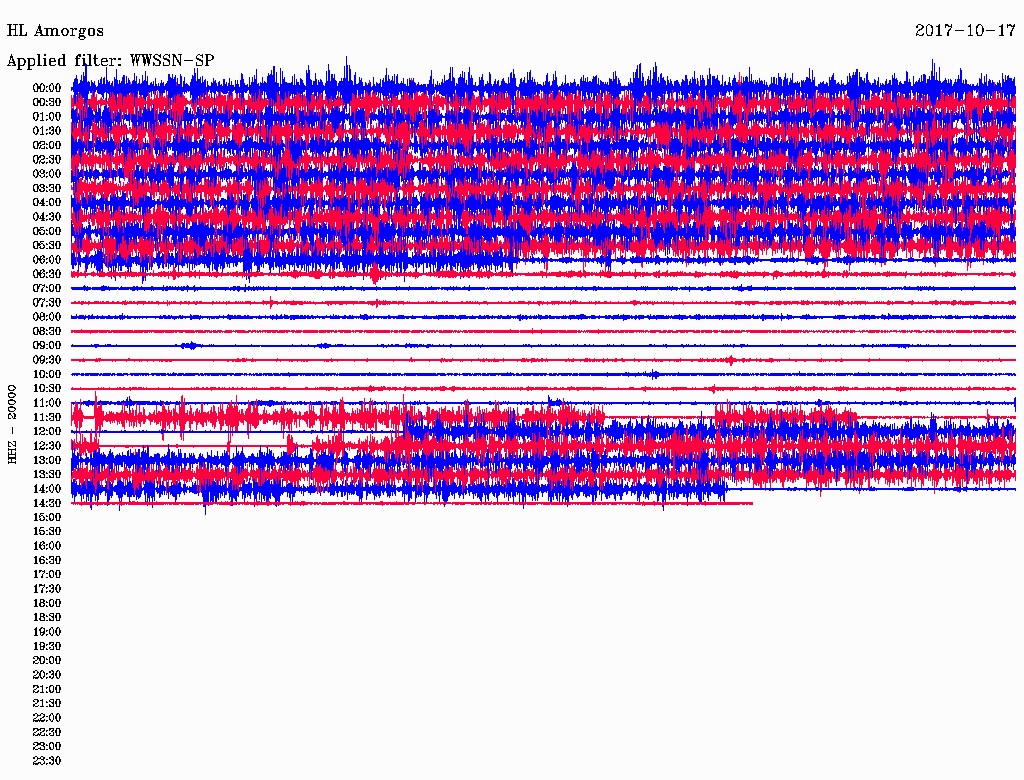Select the 01:30 time label
This screenshot has width=1024, height=780.
click(47, 131)
